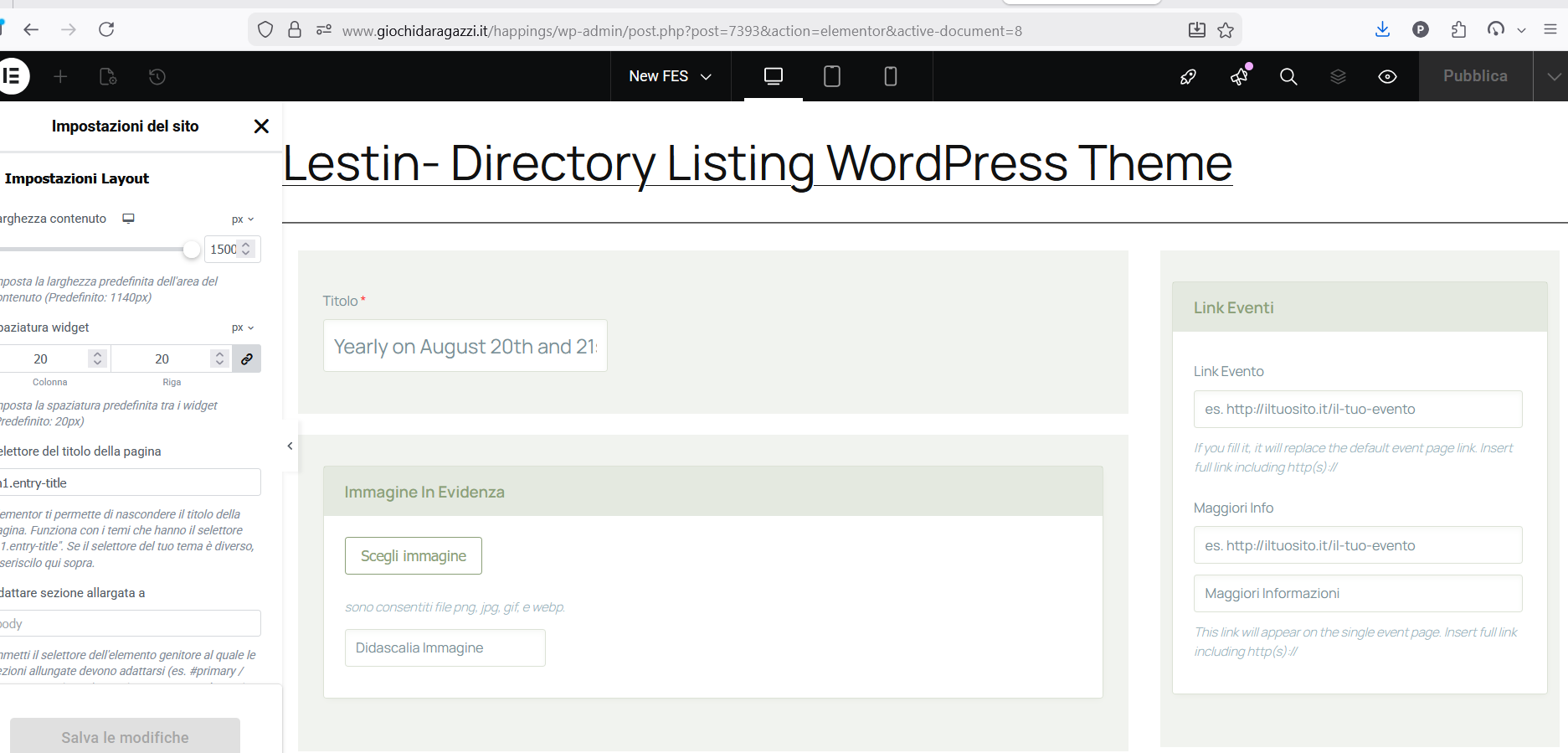The height and width of the screenshot is (753, 1568).
Task: Open the Structure layers icon
Action: 1338,76
